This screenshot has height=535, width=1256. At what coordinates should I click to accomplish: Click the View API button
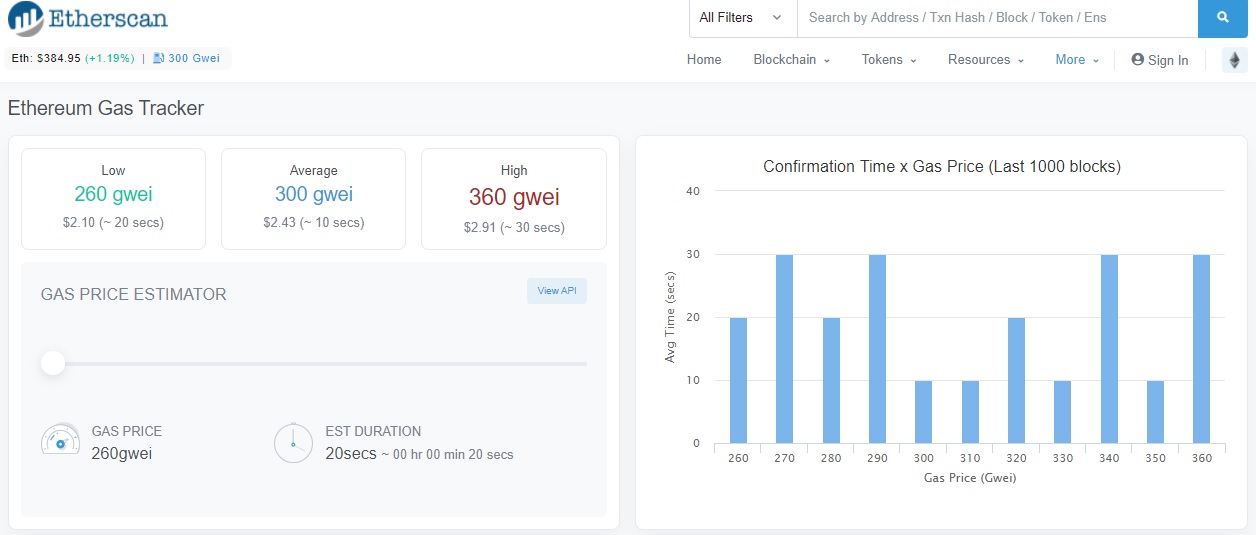(557, 291)
